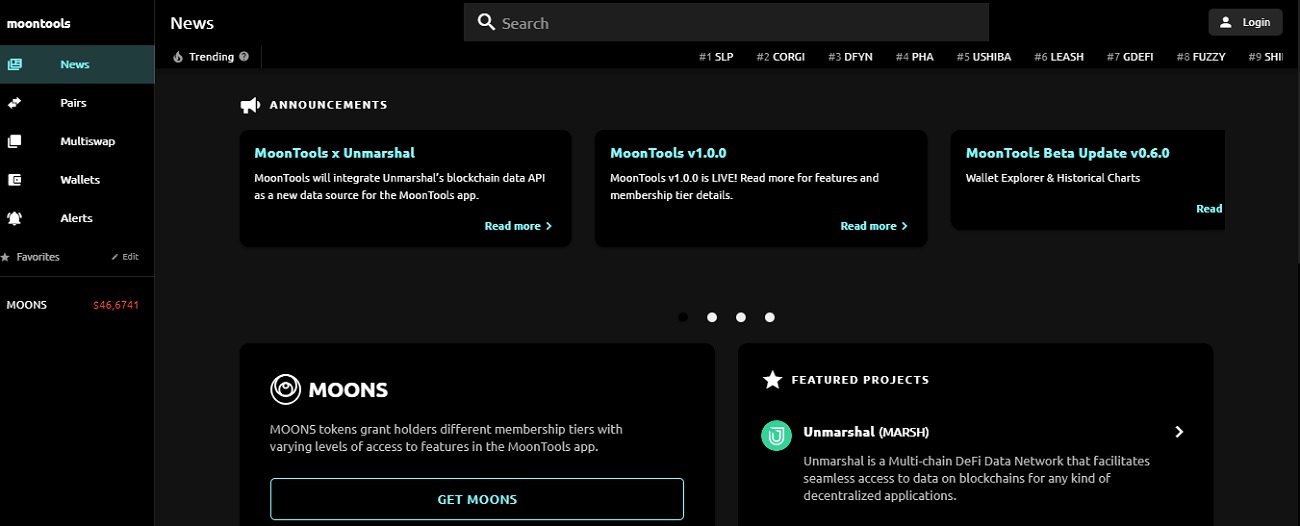Open trending token #5 USHIBA

click(984, 57)
